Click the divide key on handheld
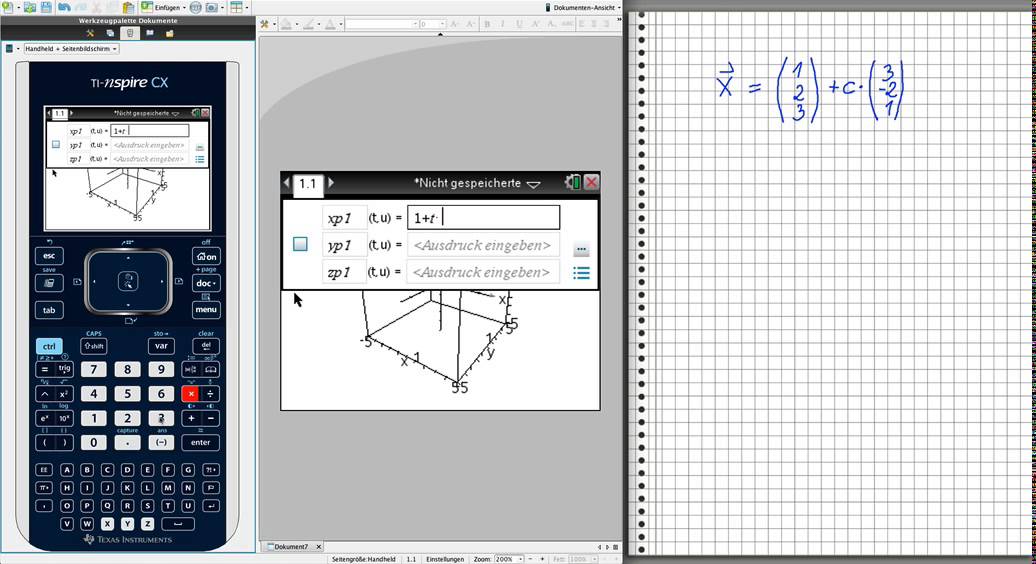The image size is (1036, 564). click(210, 394)
